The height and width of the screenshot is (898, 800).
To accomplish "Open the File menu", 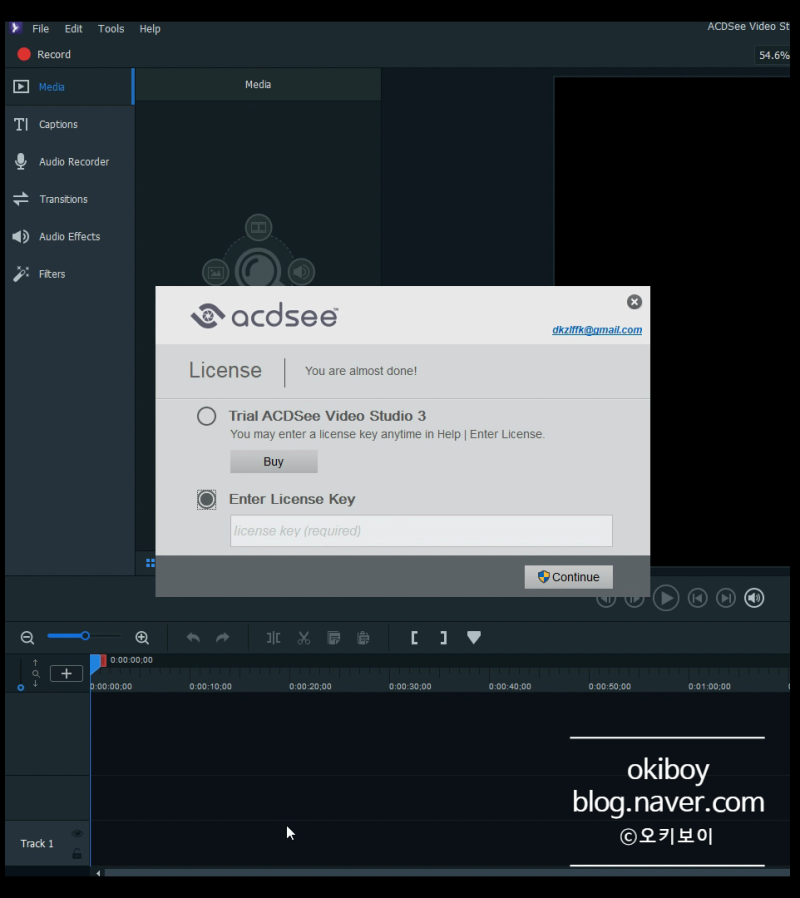I will click(40, 29).
